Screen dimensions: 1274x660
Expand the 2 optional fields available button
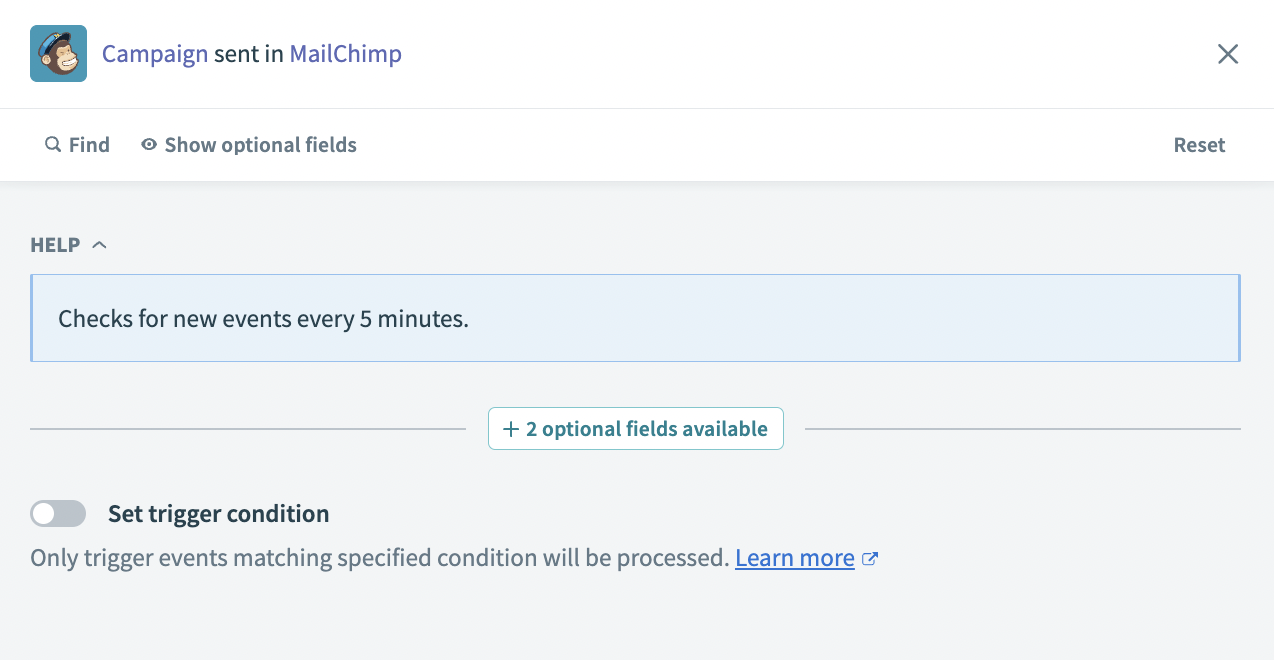click(x=646, y=429)
